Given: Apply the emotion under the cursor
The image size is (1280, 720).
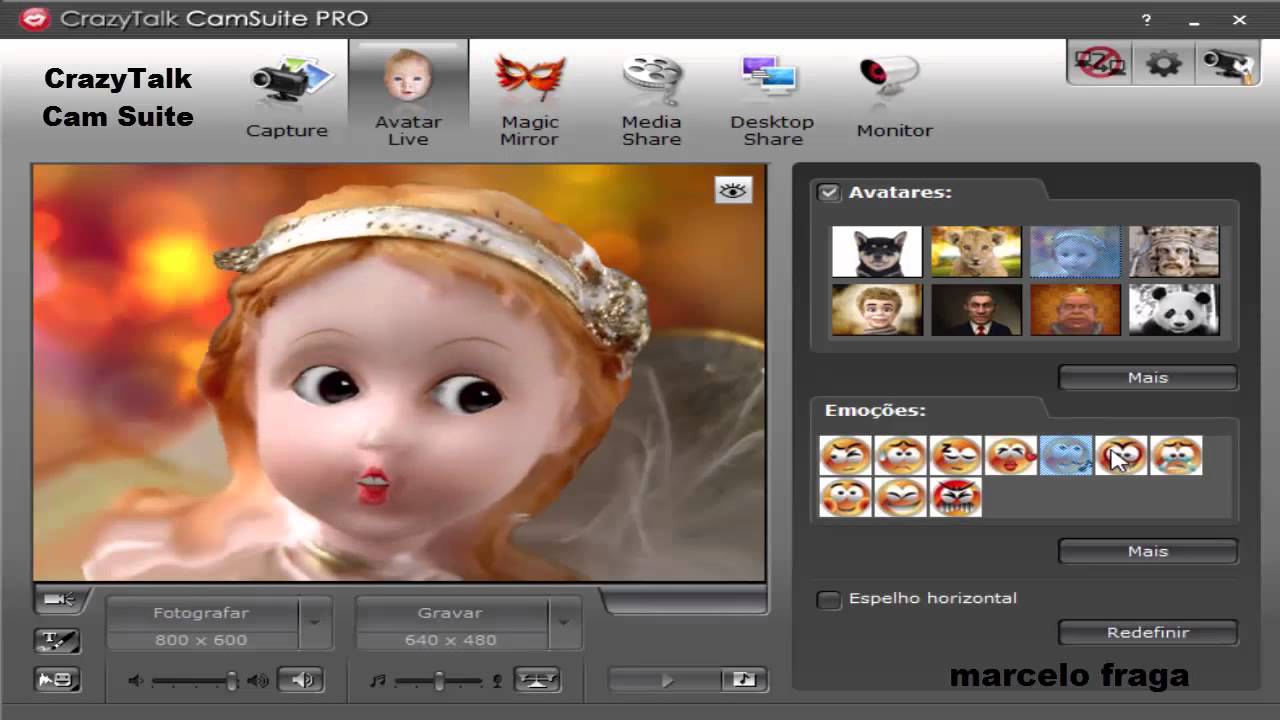Looking at the screenshot, I should click(1120, 455).
